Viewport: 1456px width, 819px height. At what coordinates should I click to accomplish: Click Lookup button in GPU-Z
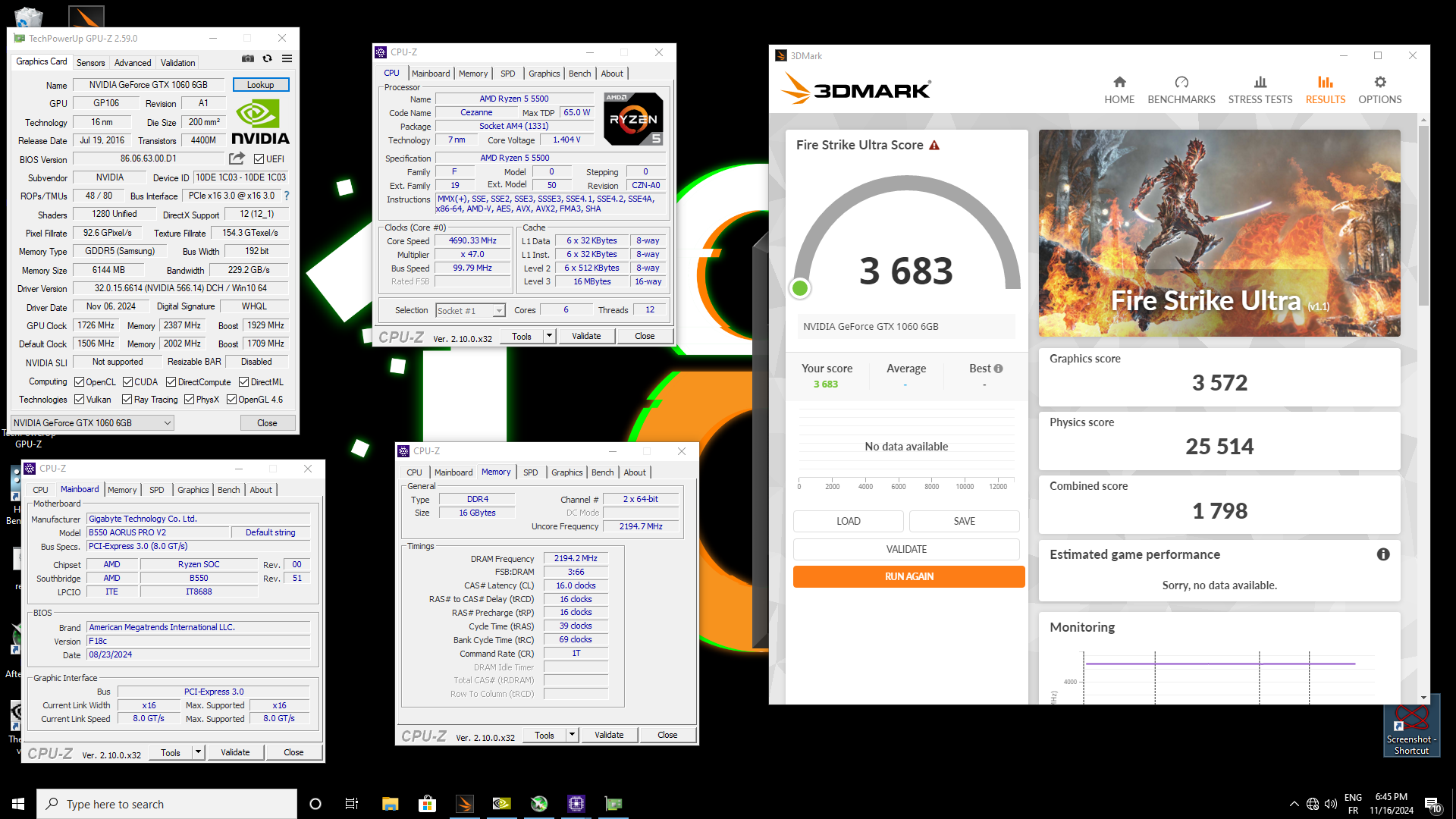click(x=261, y=85)
